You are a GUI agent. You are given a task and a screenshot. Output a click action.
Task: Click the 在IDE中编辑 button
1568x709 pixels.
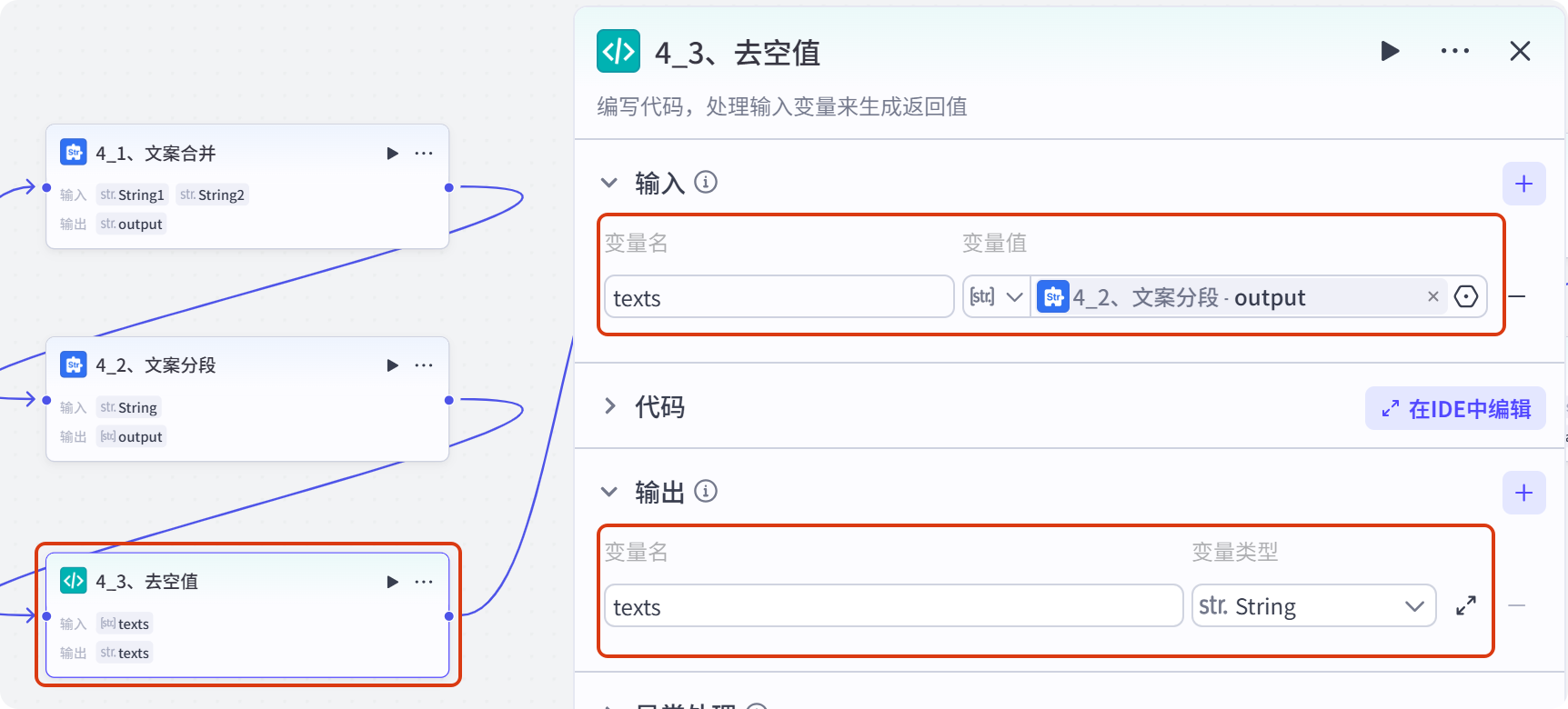click(1455, 408)
